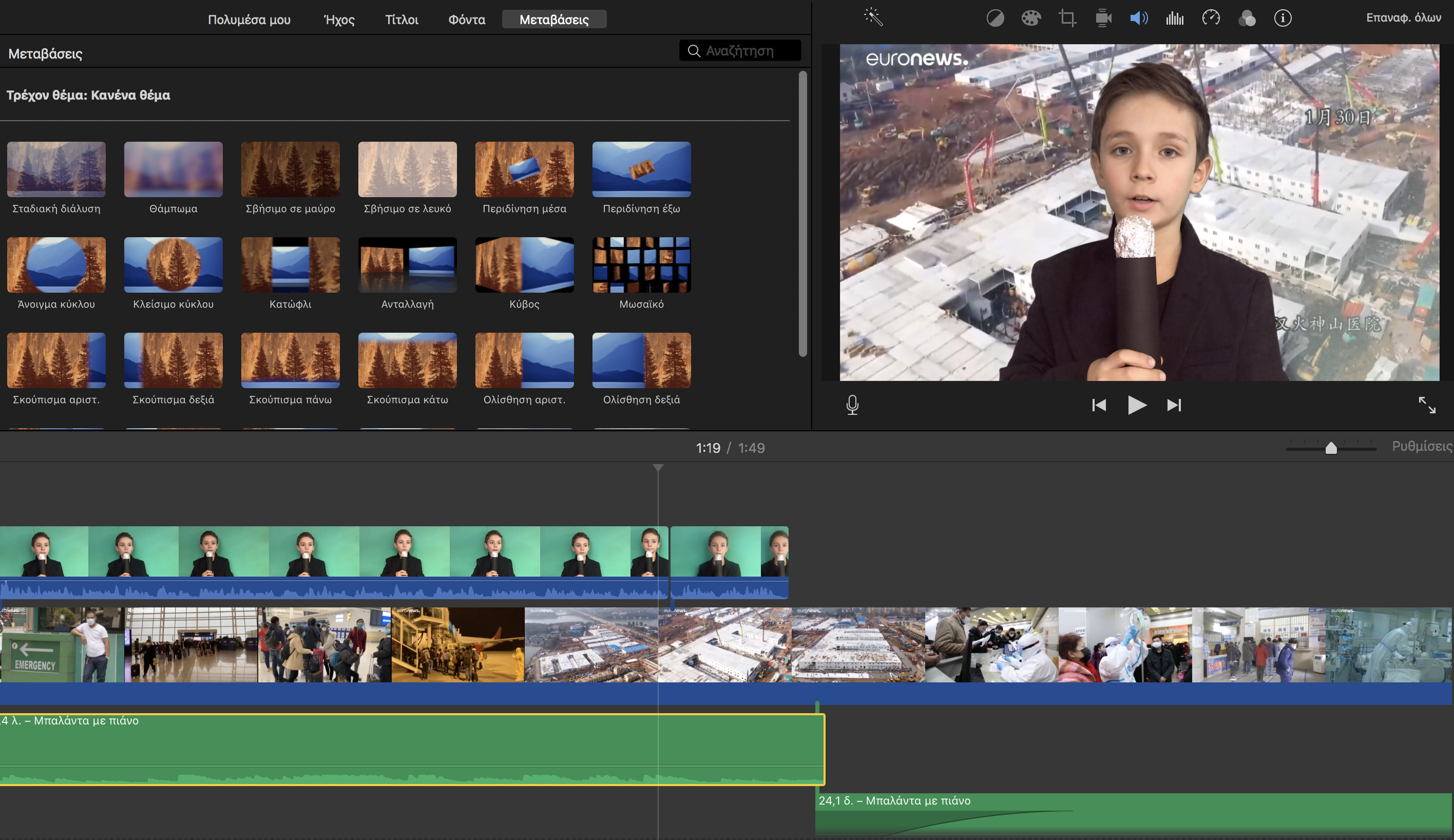Open the stabilization camera icon

pos(1103,18)
